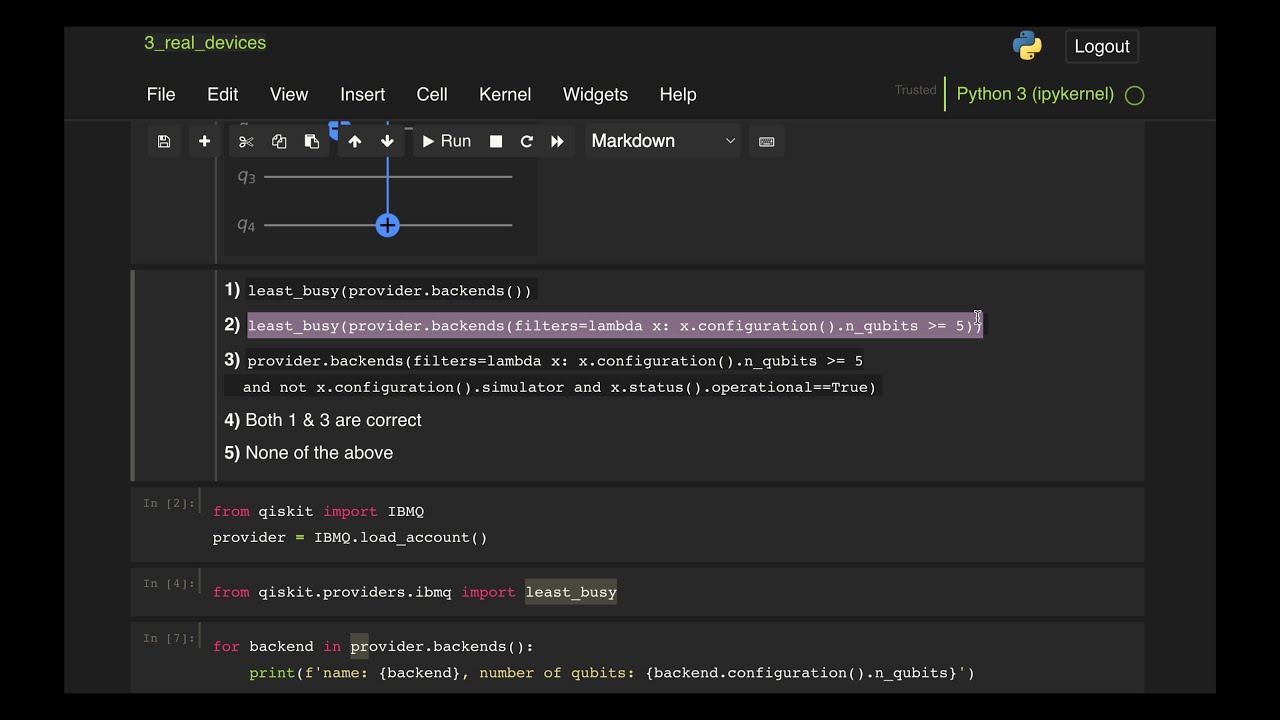The width and height of the screenshot is (1280, 720).
Task: Select the cell via the In [7]: prompt
Action: pyautogui.click(x=168, y=638)
